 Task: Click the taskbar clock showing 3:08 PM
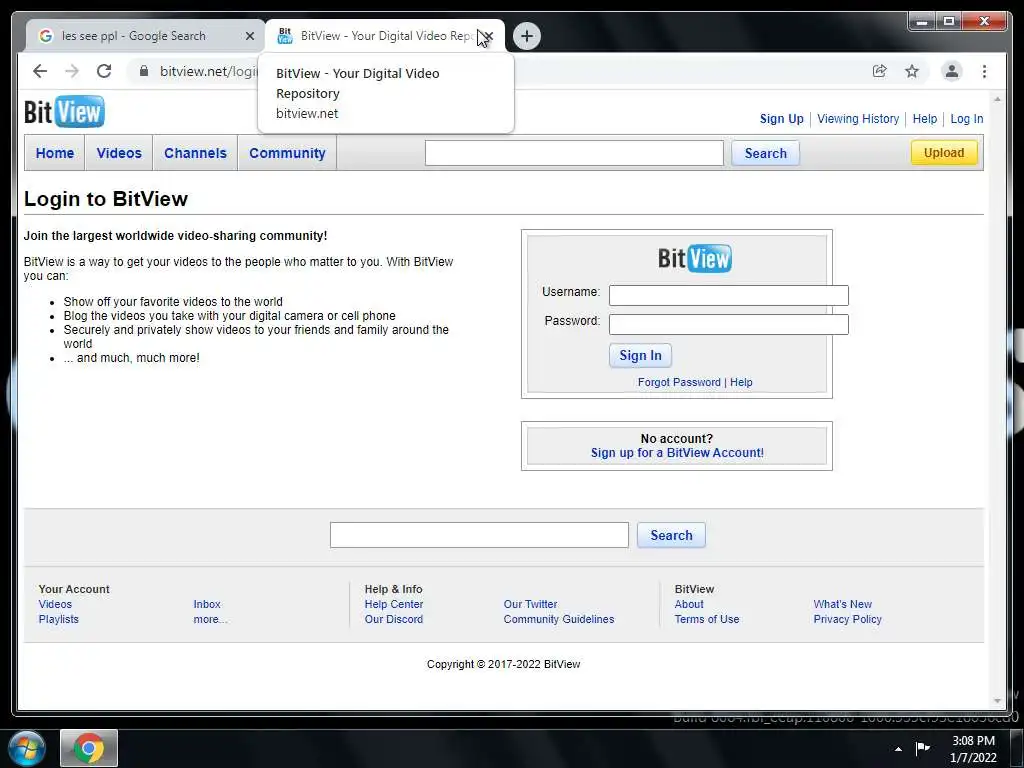click(973, 748)
